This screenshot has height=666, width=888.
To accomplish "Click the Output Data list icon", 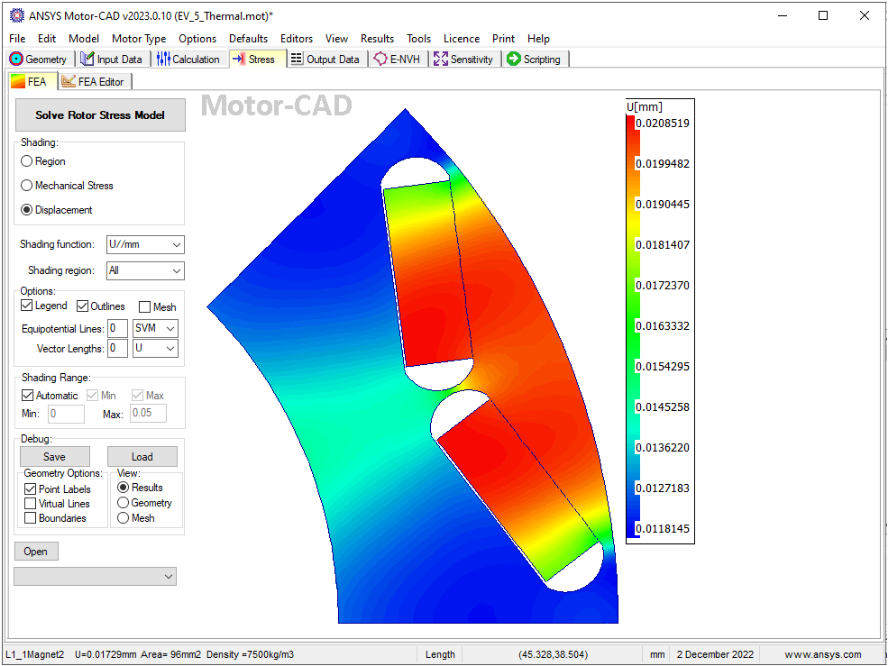I will (x=296, y=59).
